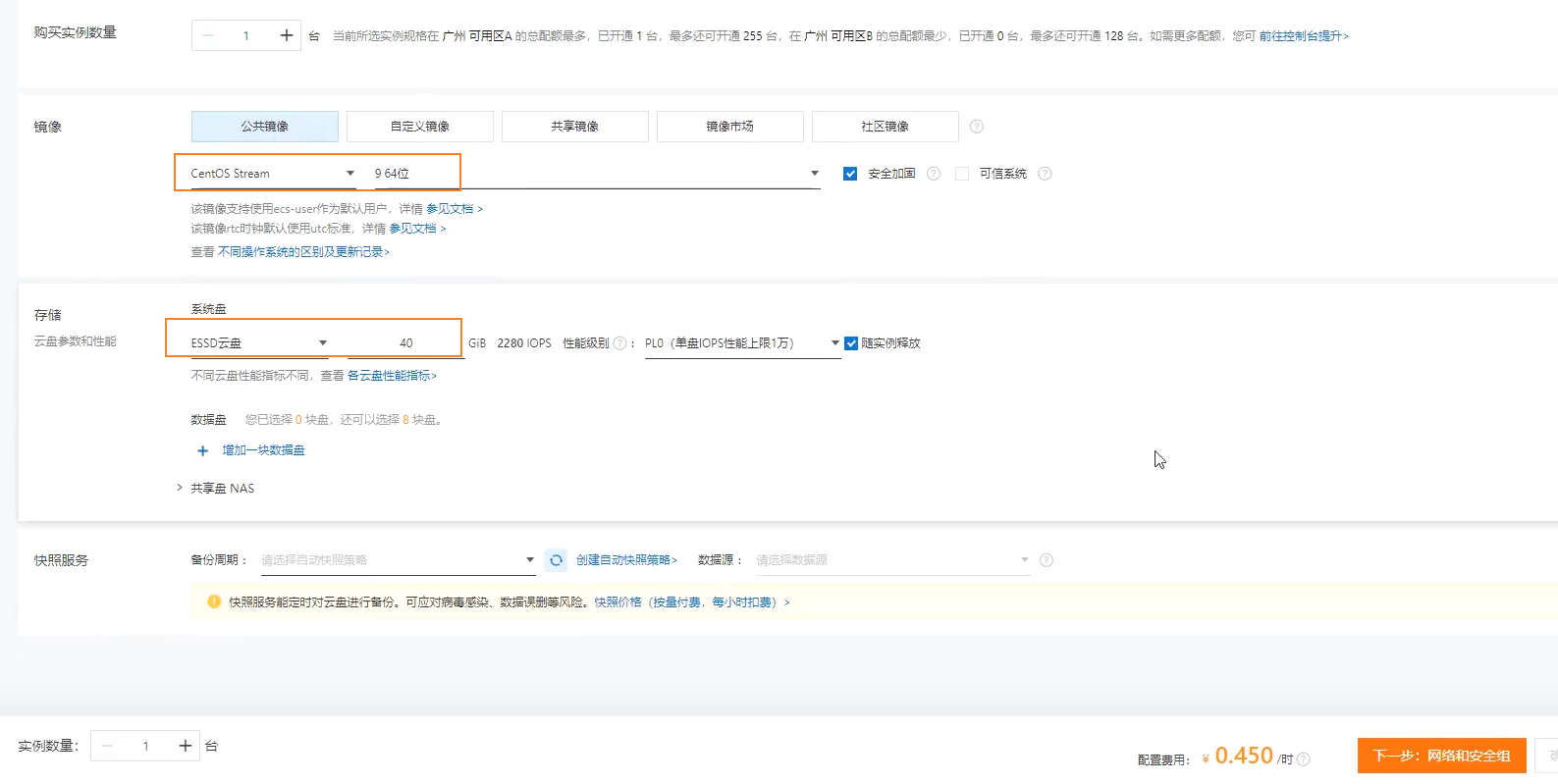Open the utc 标准 参见文档 link
This screenshot has width=1558, height=784.
(417, 229)
